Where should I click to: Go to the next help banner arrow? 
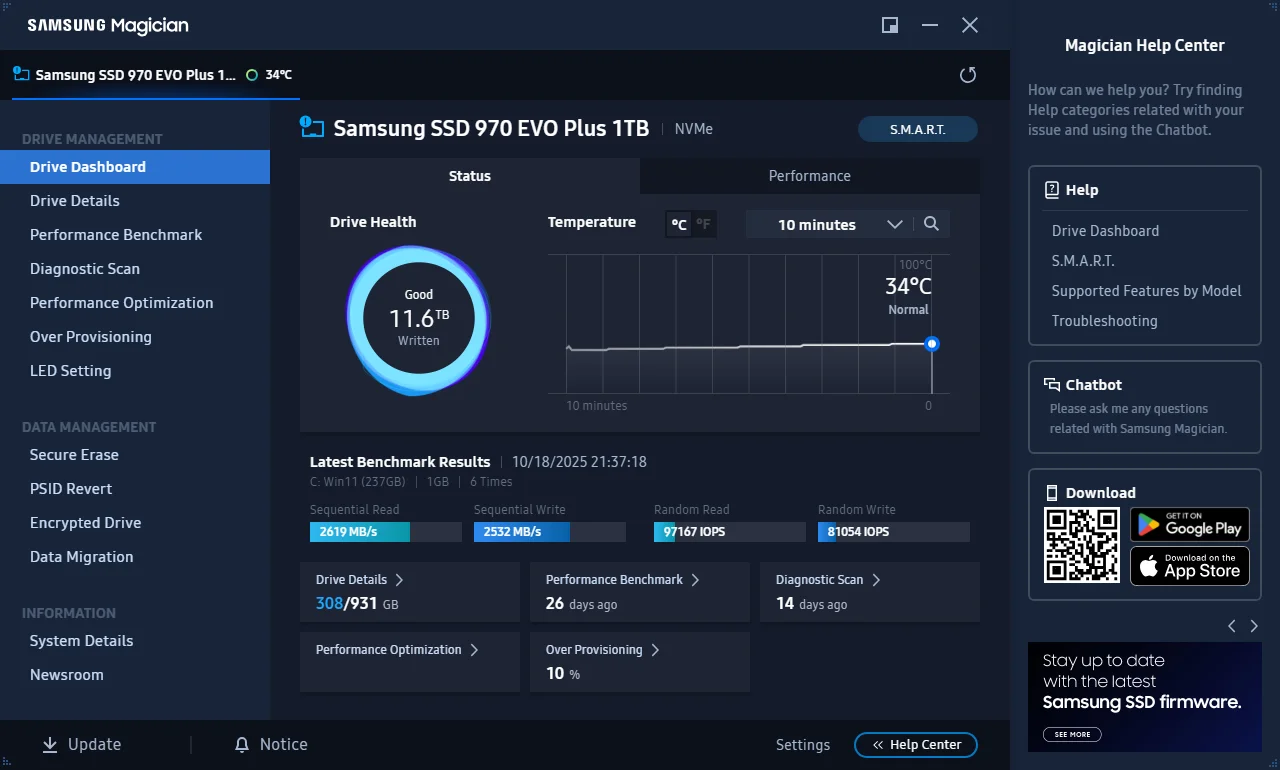pos(1254,626)
